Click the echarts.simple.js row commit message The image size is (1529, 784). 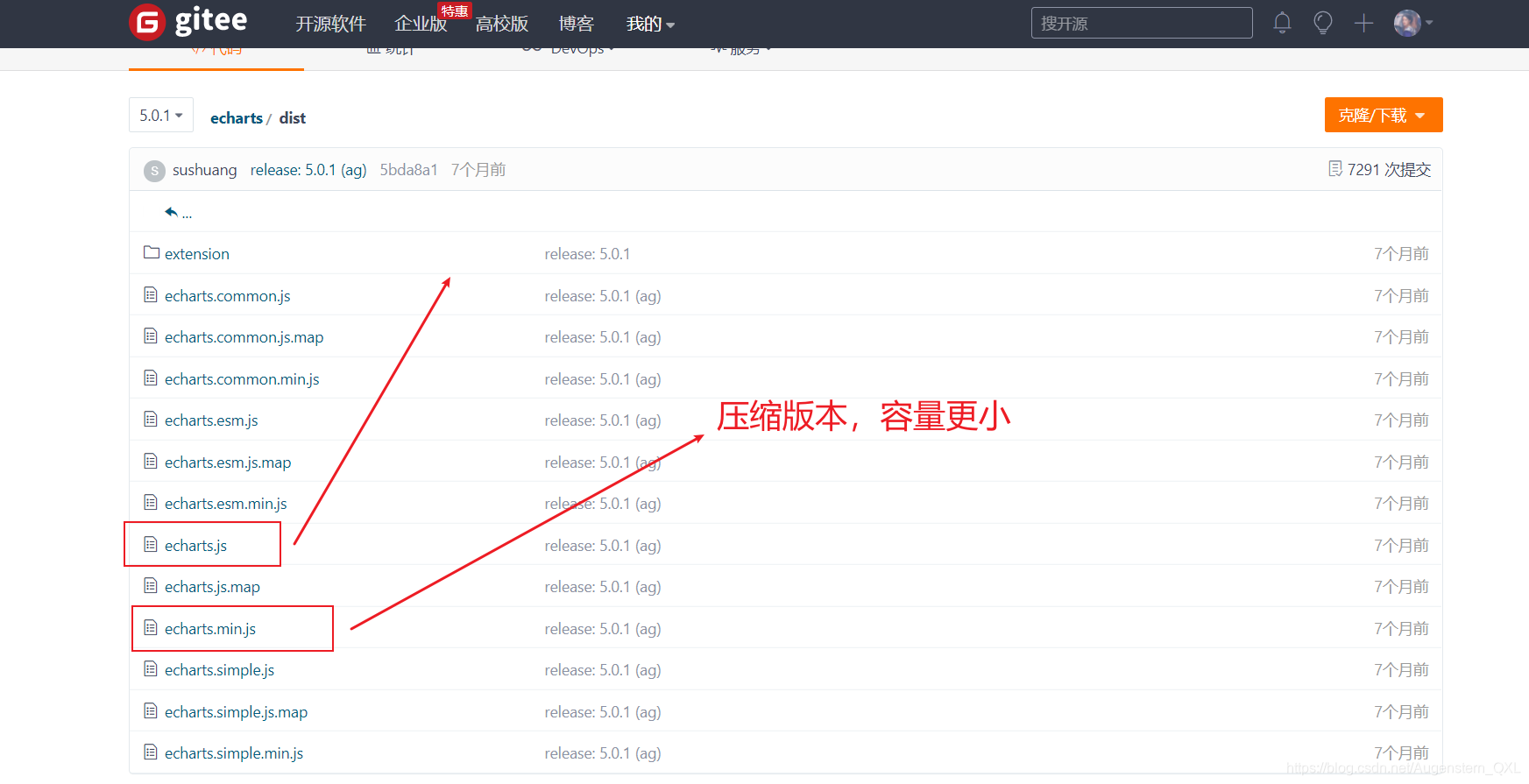click(x=603, y=670)
